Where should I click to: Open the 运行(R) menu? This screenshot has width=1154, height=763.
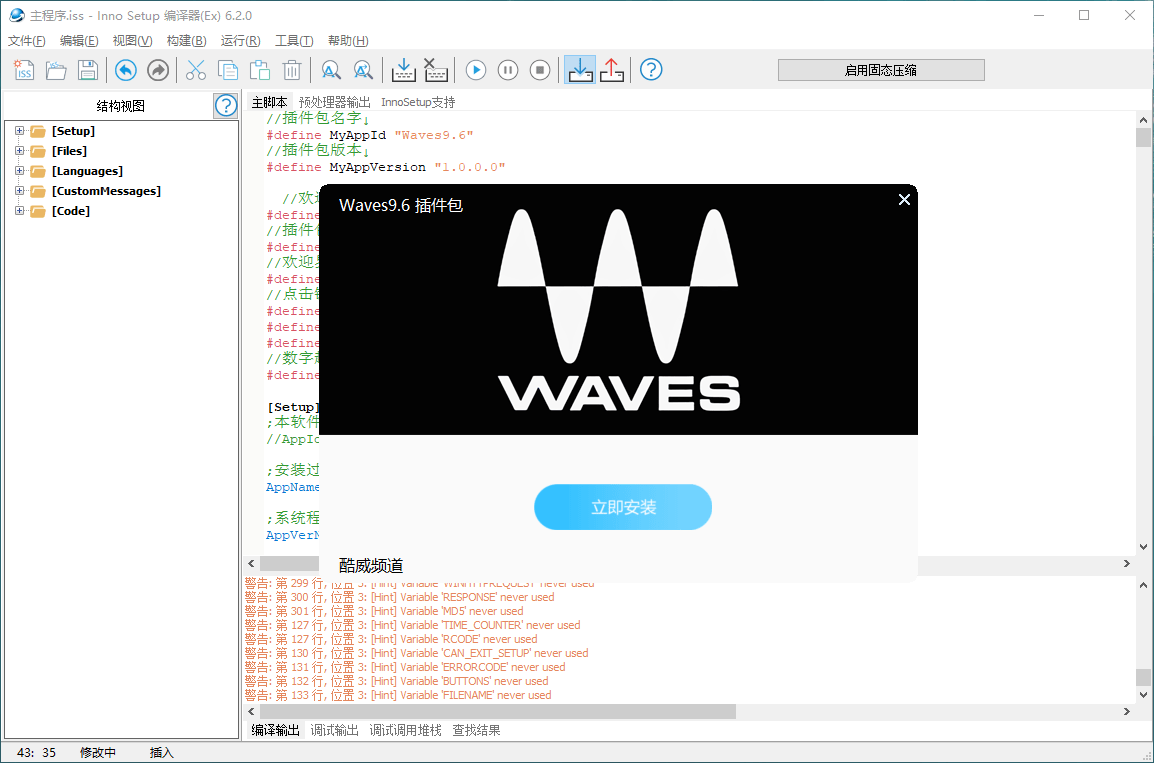pos(241,40)
